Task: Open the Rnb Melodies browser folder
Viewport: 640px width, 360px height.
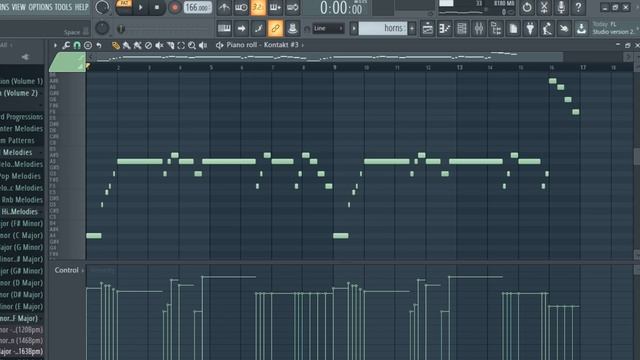Action: click(x=22, y=200)
